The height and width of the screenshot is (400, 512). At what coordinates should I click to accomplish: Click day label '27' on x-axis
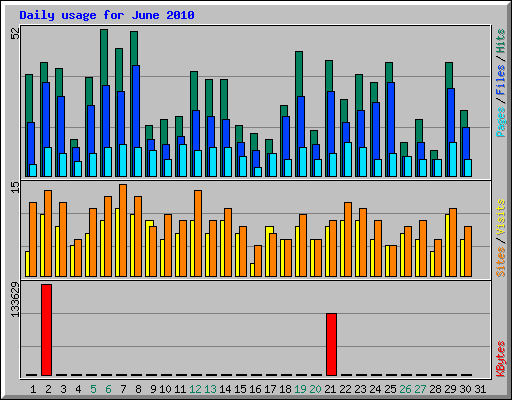(420, 389)
